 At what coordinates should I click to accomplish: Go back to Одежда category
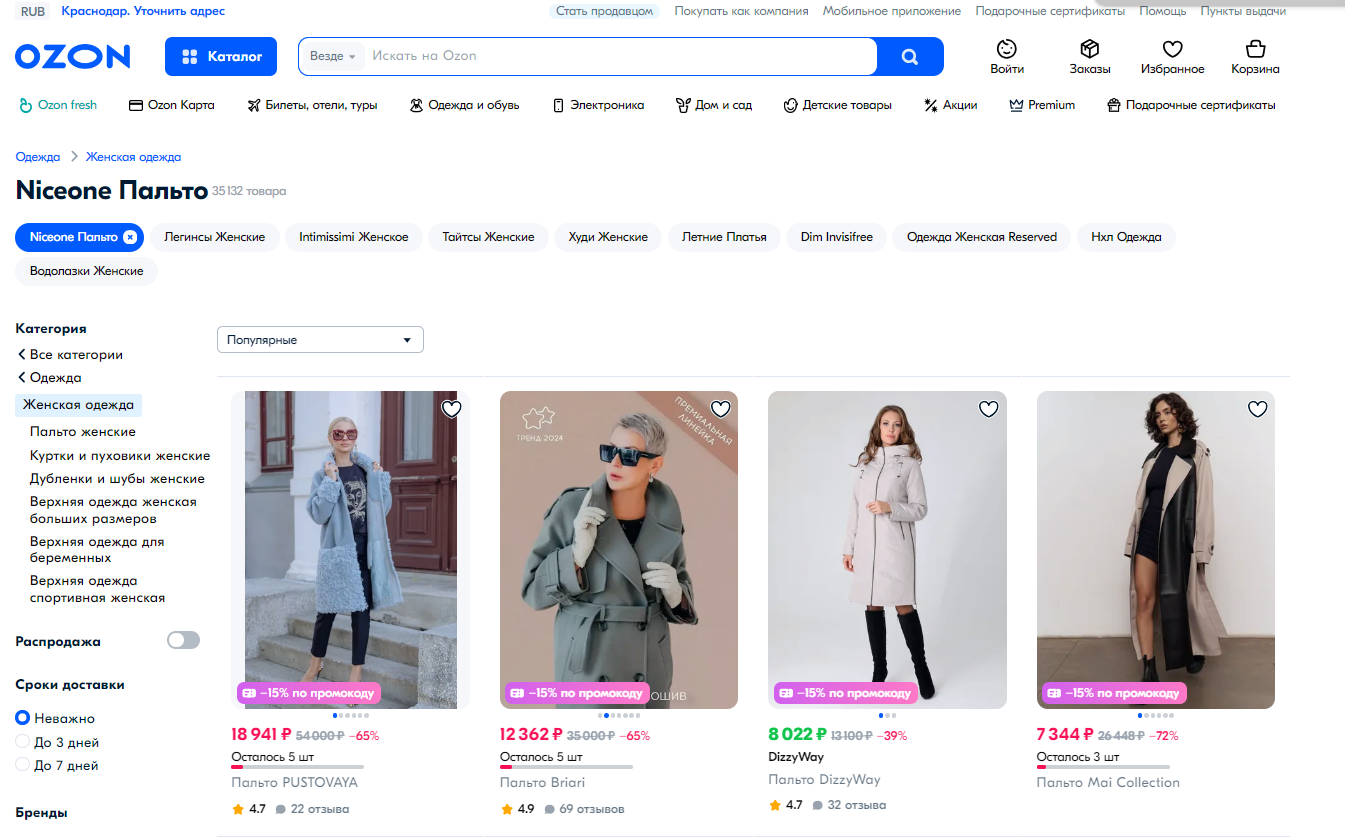tap(50, 378)
